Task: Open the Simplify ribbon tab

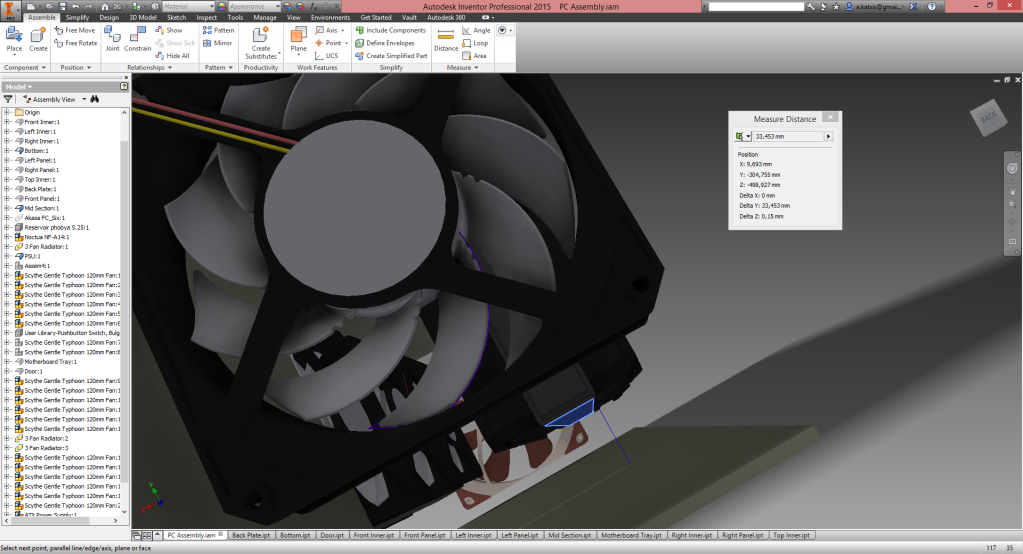Action: tap(77, 18)
